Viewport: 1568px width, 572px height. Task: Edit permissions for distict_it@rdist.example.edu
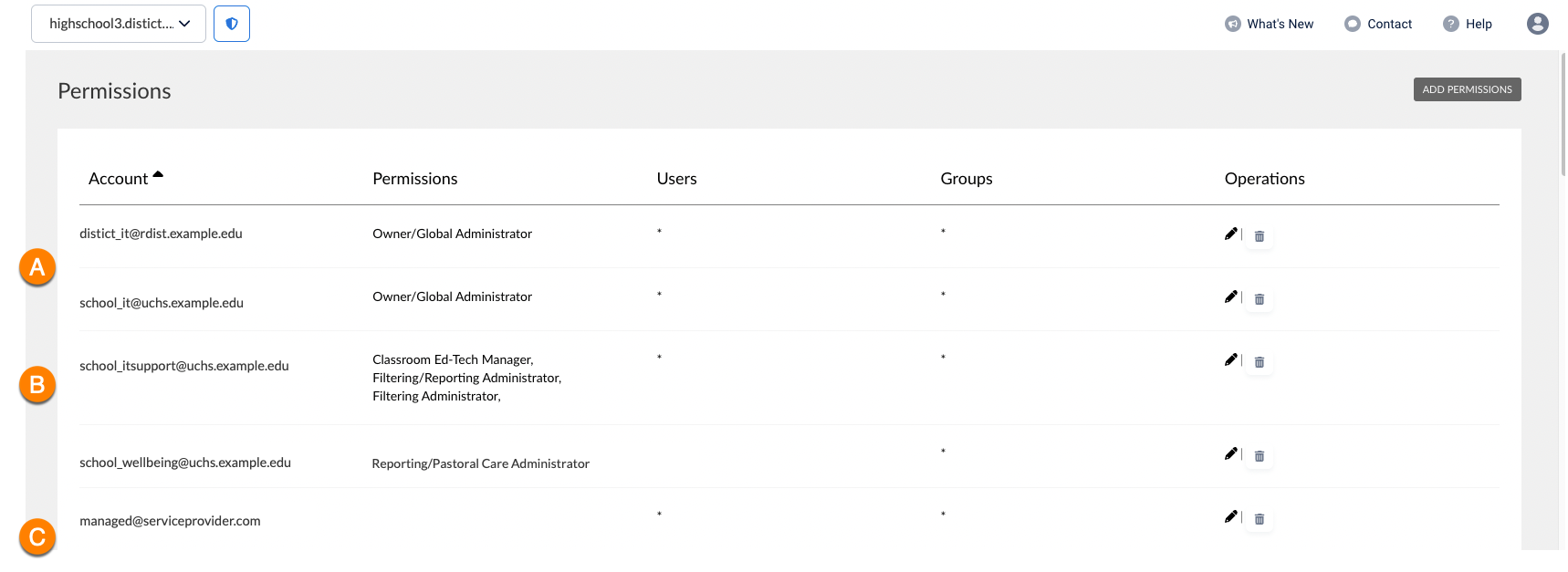coord(1231,234)
